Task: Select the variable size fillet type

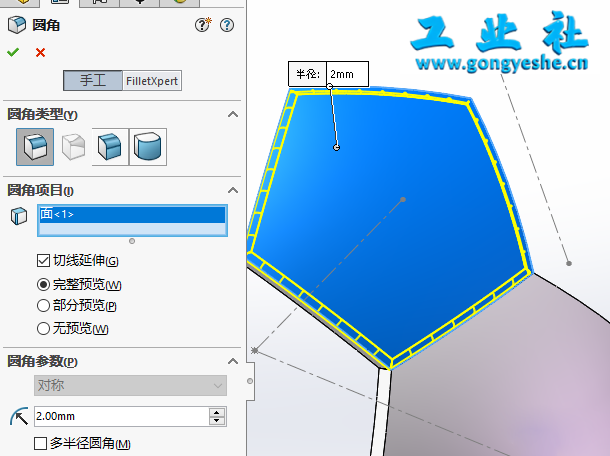Action: 73,147
